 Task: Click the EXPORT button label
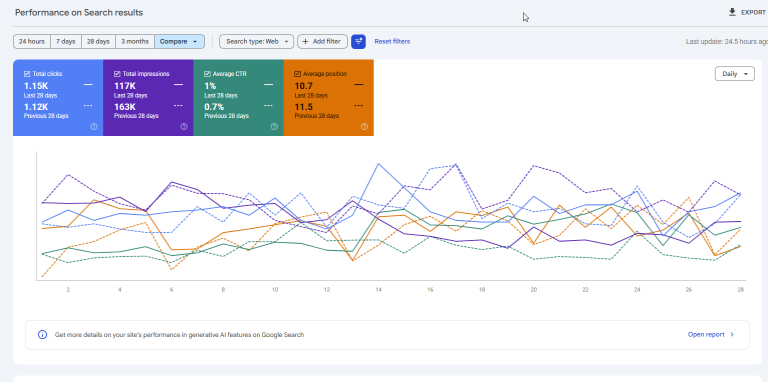(x=753, y=13)
